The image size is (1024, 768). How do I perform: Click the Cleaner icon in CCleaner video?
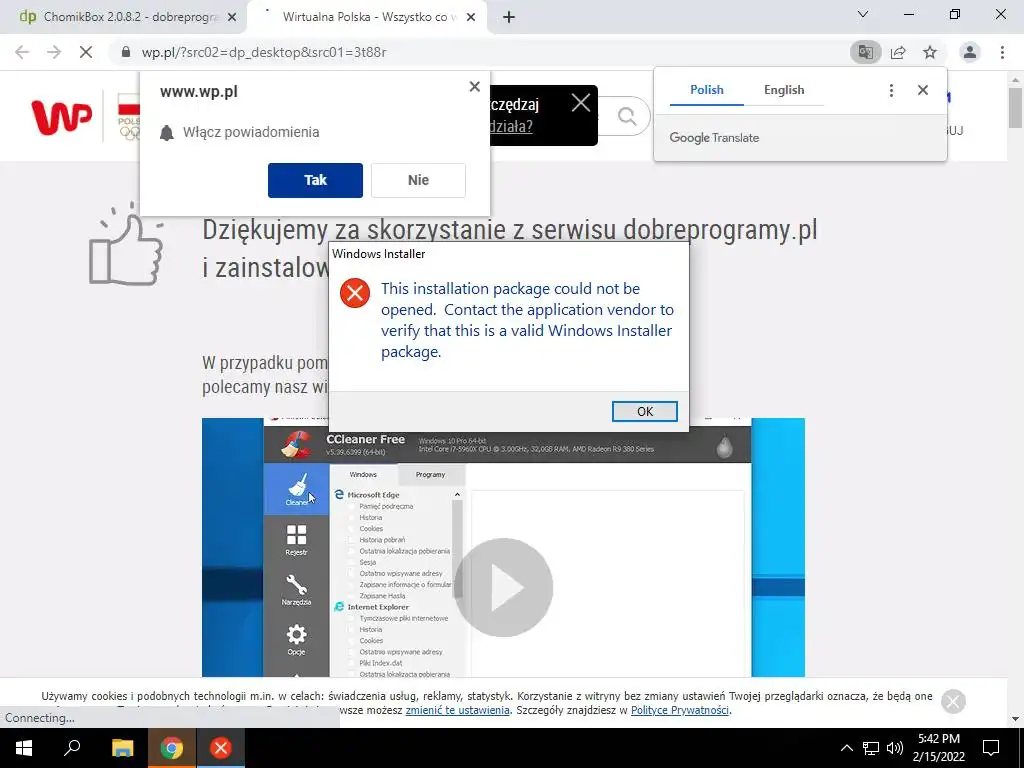point(296,490)
